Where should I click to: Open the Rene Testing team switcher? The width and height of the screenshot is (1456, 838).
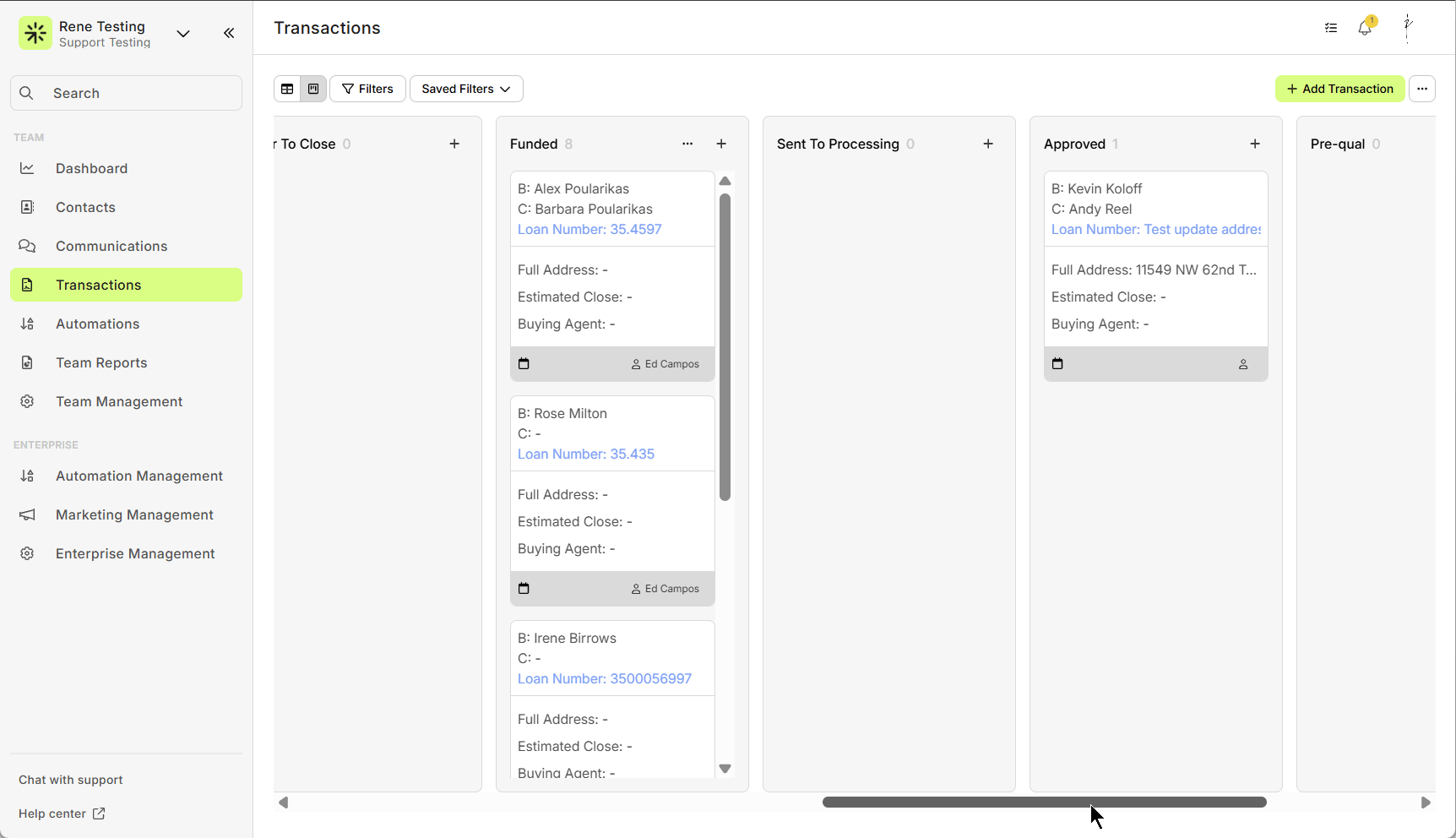pos(183,34)
